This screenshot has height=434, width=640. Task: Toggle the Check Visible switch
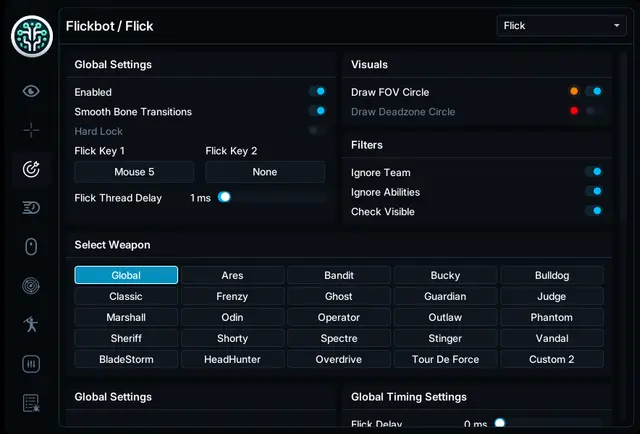(x=594, y=211)
